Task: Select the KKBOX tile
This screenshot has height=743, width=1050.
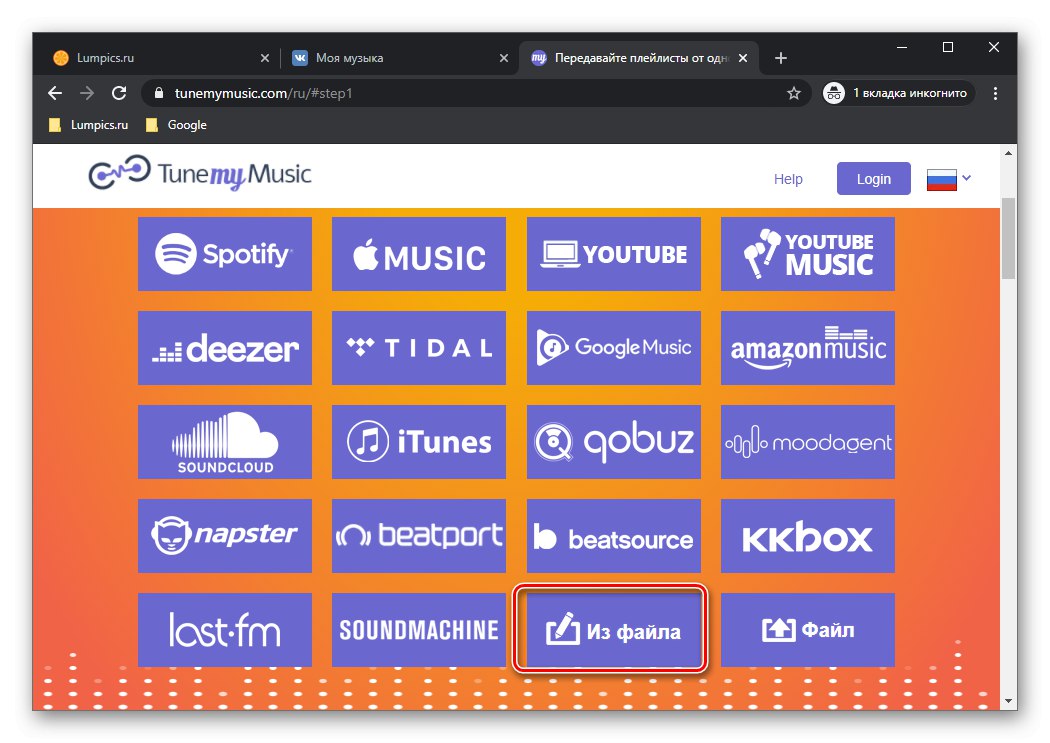Action: (808, 536)
